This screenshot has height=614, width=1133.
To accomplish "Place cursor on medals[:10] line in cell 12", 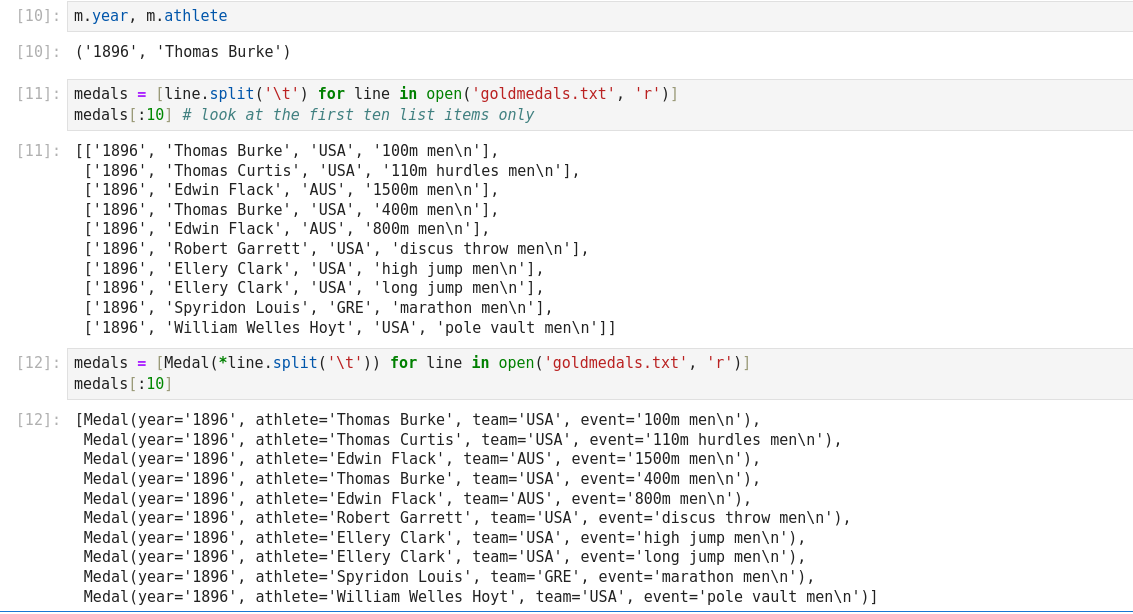I will [x=123, y=383].
